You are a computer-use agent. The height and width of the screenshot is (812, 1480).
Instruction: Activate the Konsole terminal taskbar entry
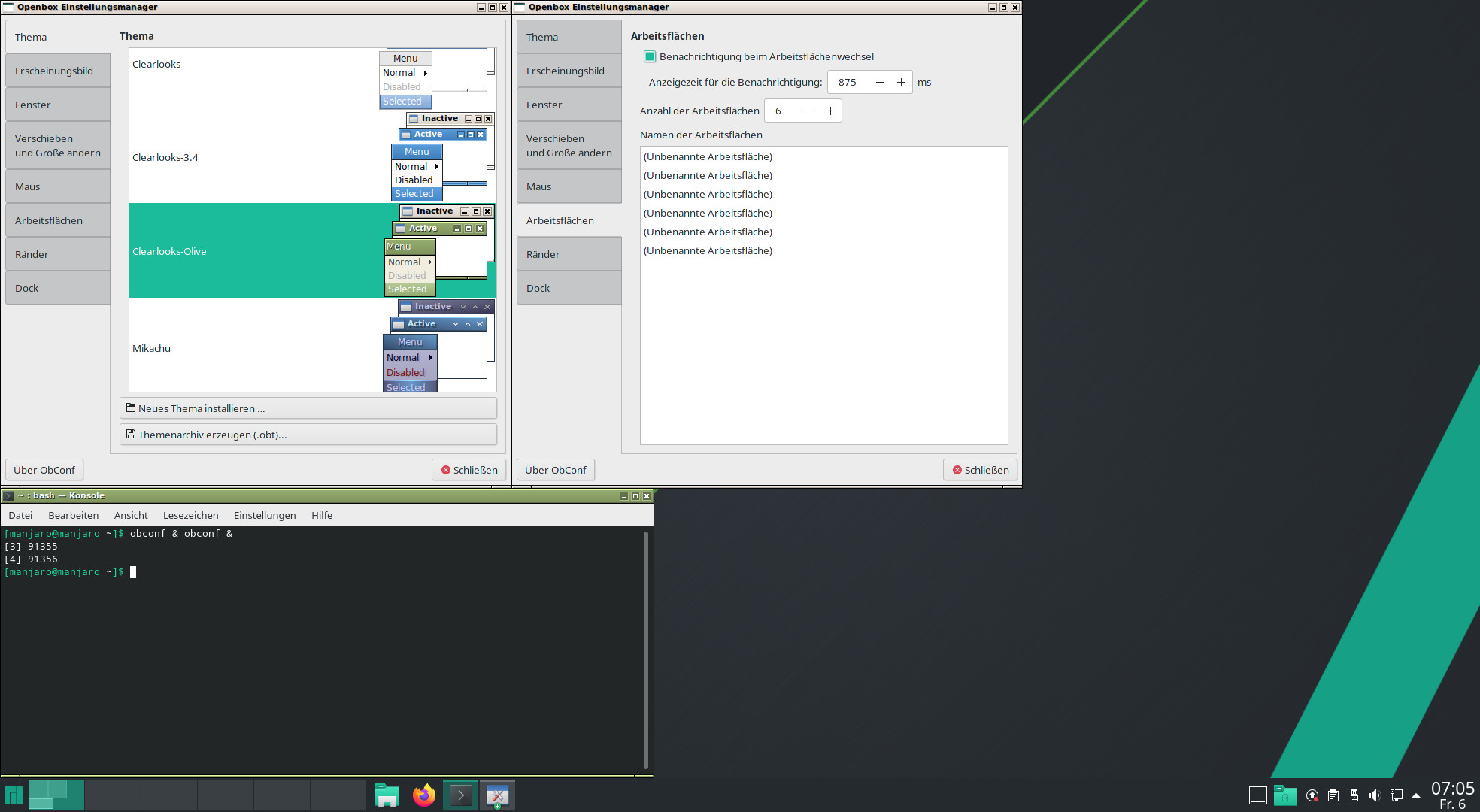[460, 795]
